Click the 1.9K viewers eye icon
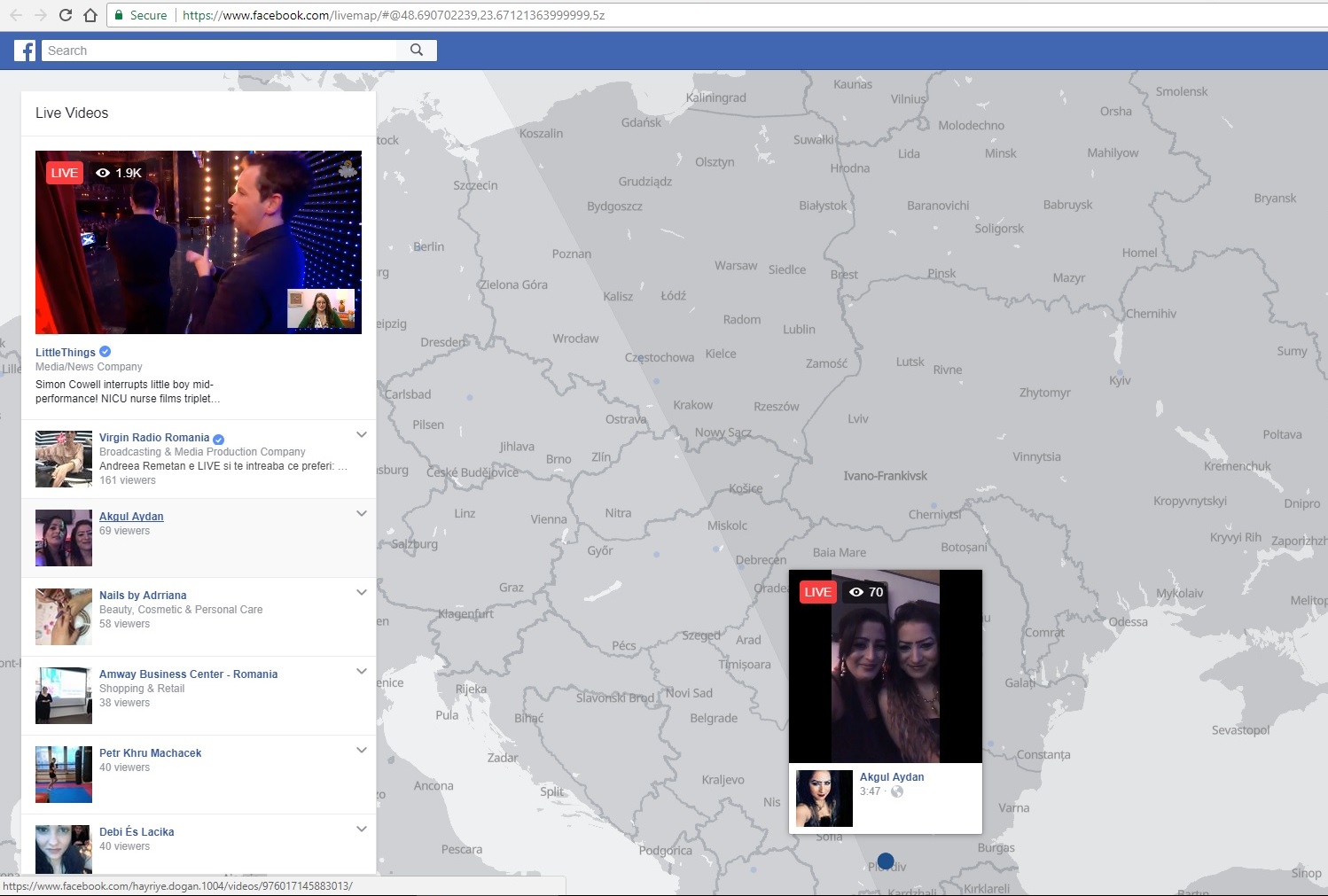 point(103,173)
